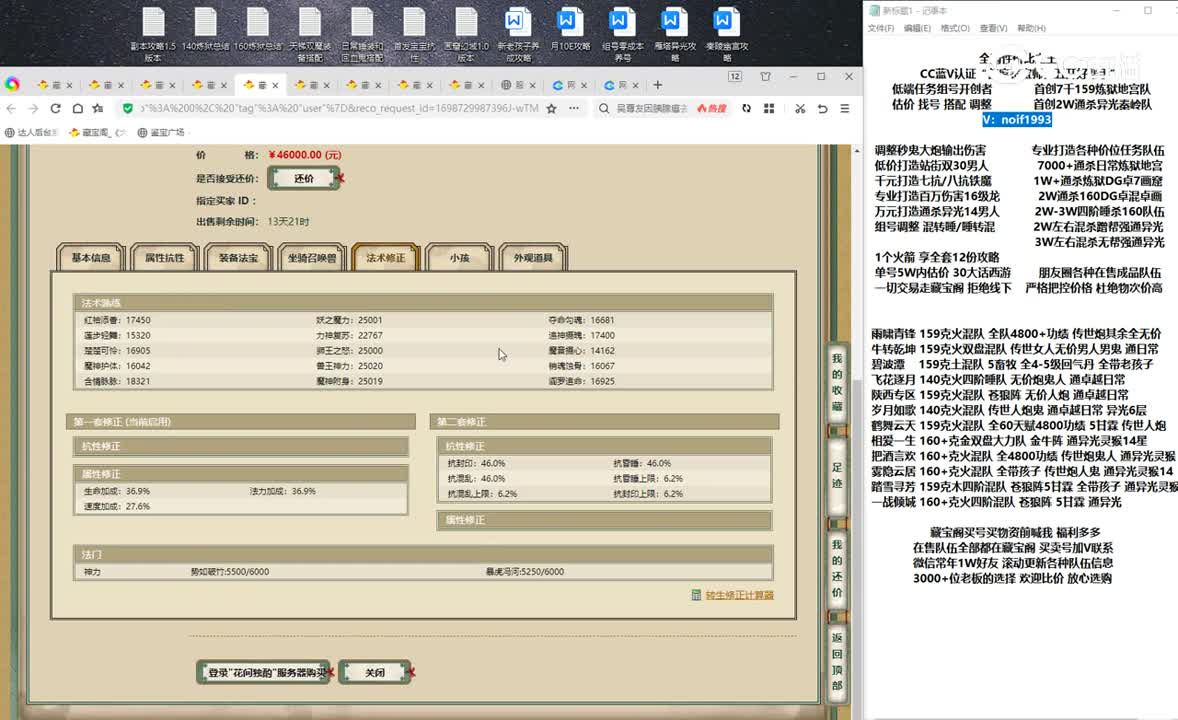The width and height of the screenshot is (1178, 720).
Task: Reload the current page
Action: pos(55,108)
